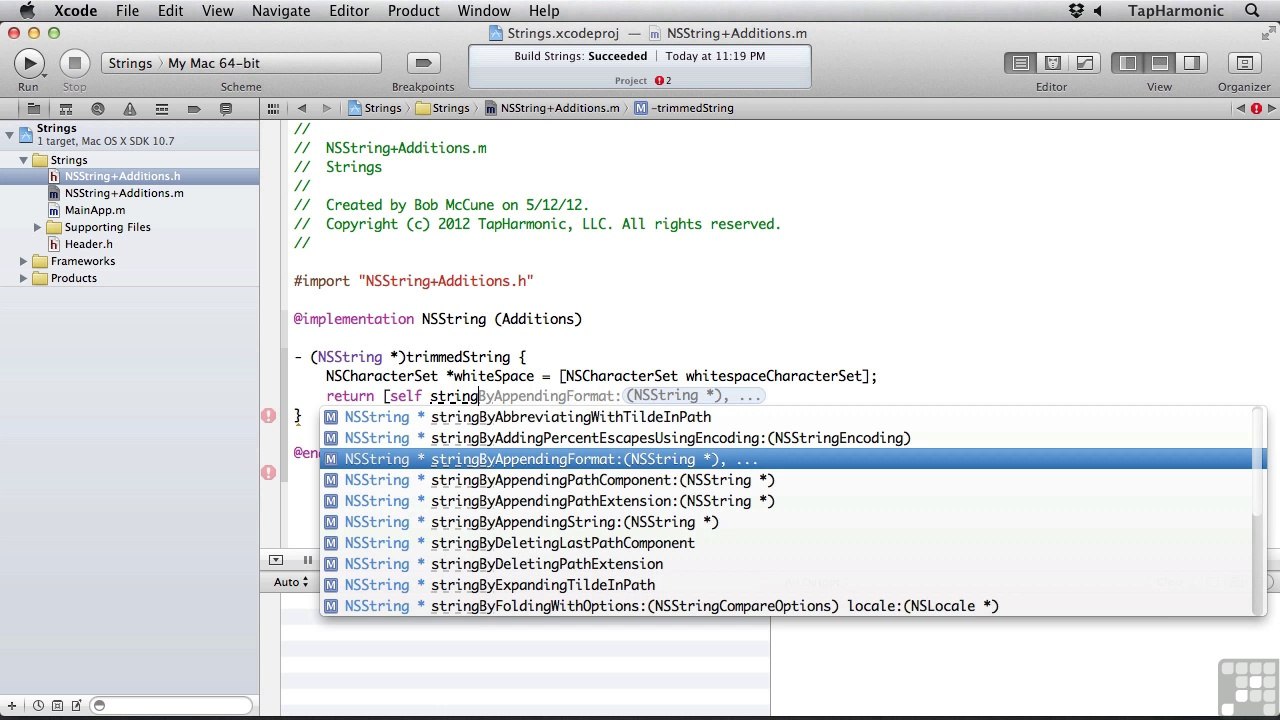This screenshot has height=720, width=1280.
Task: Expand the Supporting Files group
Action: 38,227
